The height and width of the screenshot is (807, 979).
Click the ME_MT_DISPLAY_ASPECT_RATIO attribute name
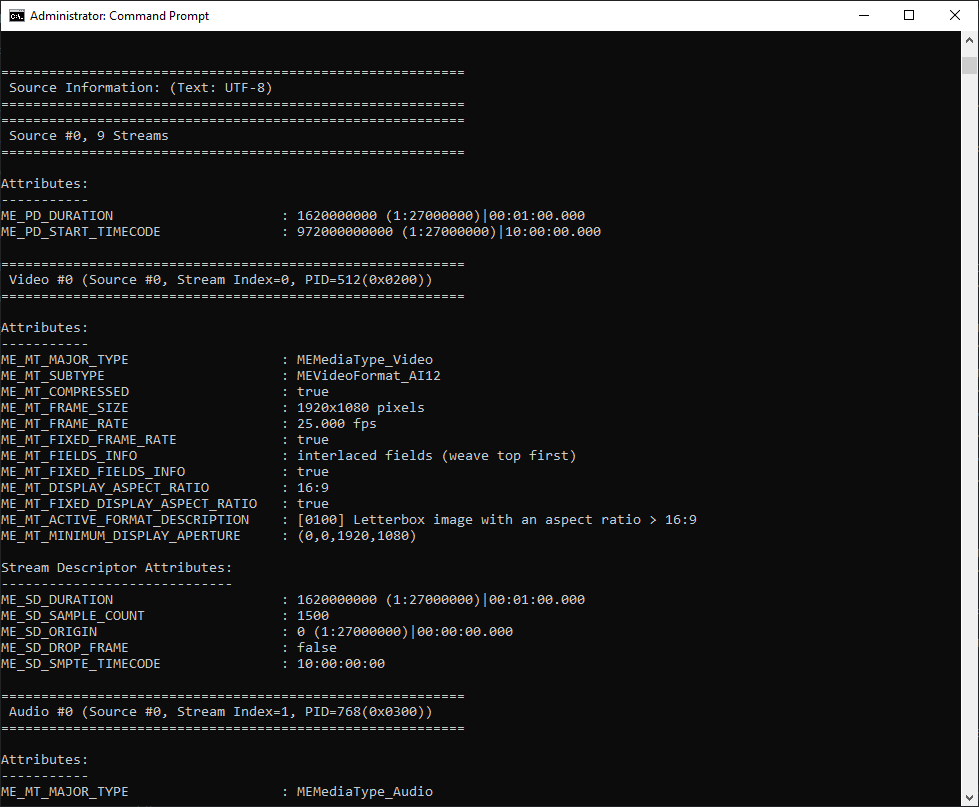(x=105, y=487)
